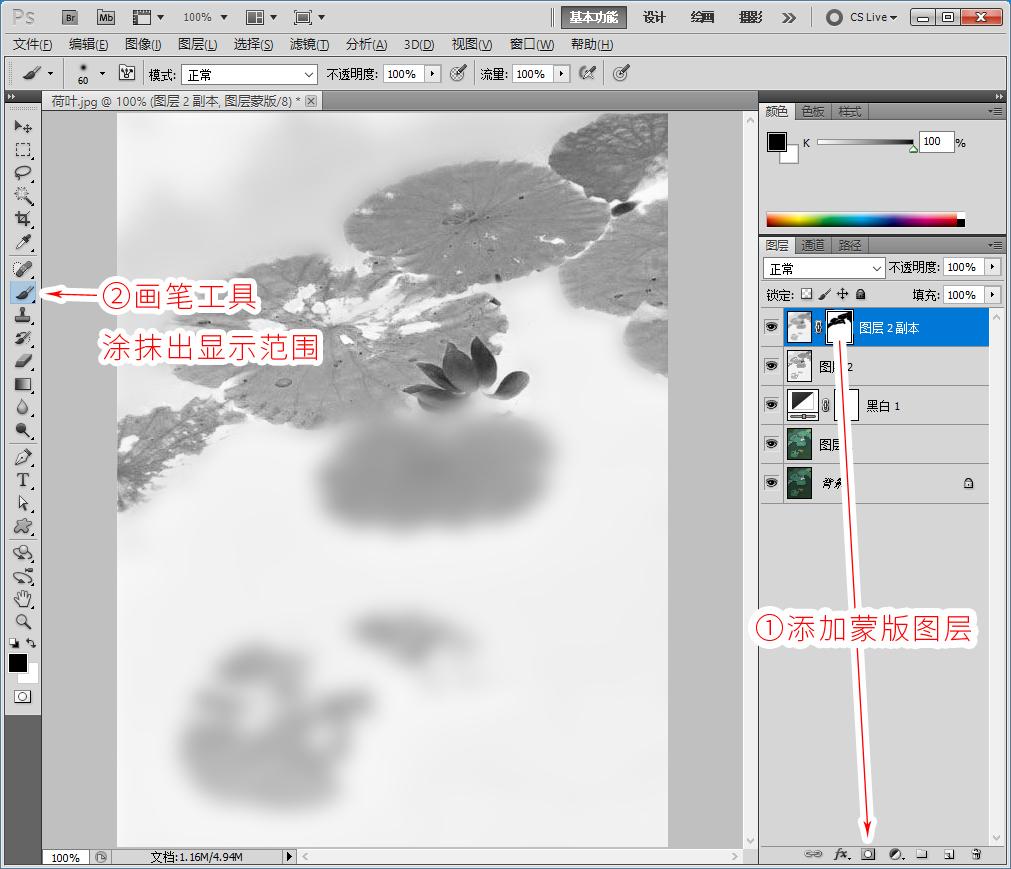Select the Quick Selection tool

pyautogui.click(x=23, y=196)
